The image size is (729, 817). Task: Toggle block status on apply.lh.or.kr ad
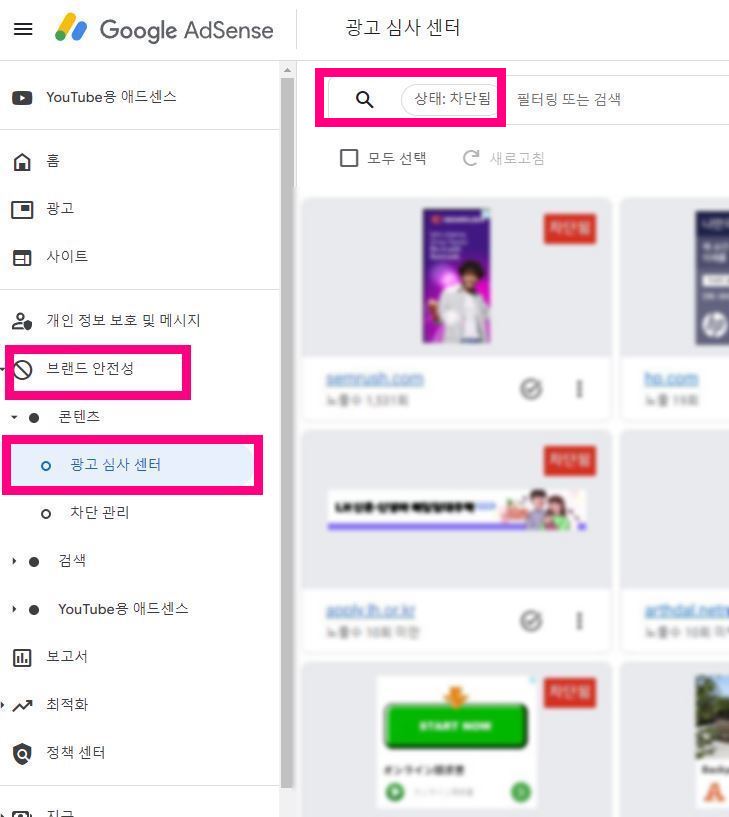point(531,621)
